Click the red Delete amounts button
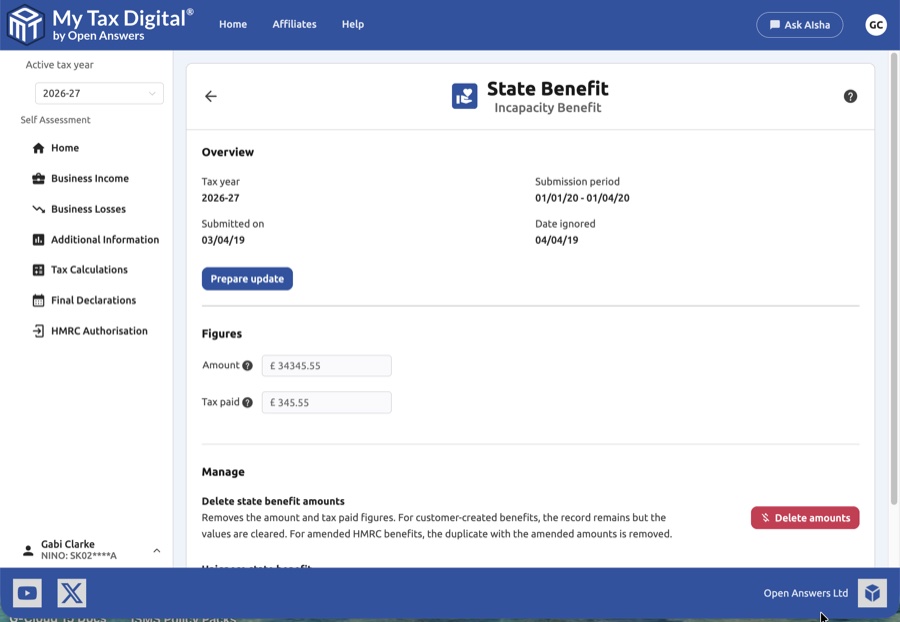Screen dimensions: 900x622 [x=805, y=517]
